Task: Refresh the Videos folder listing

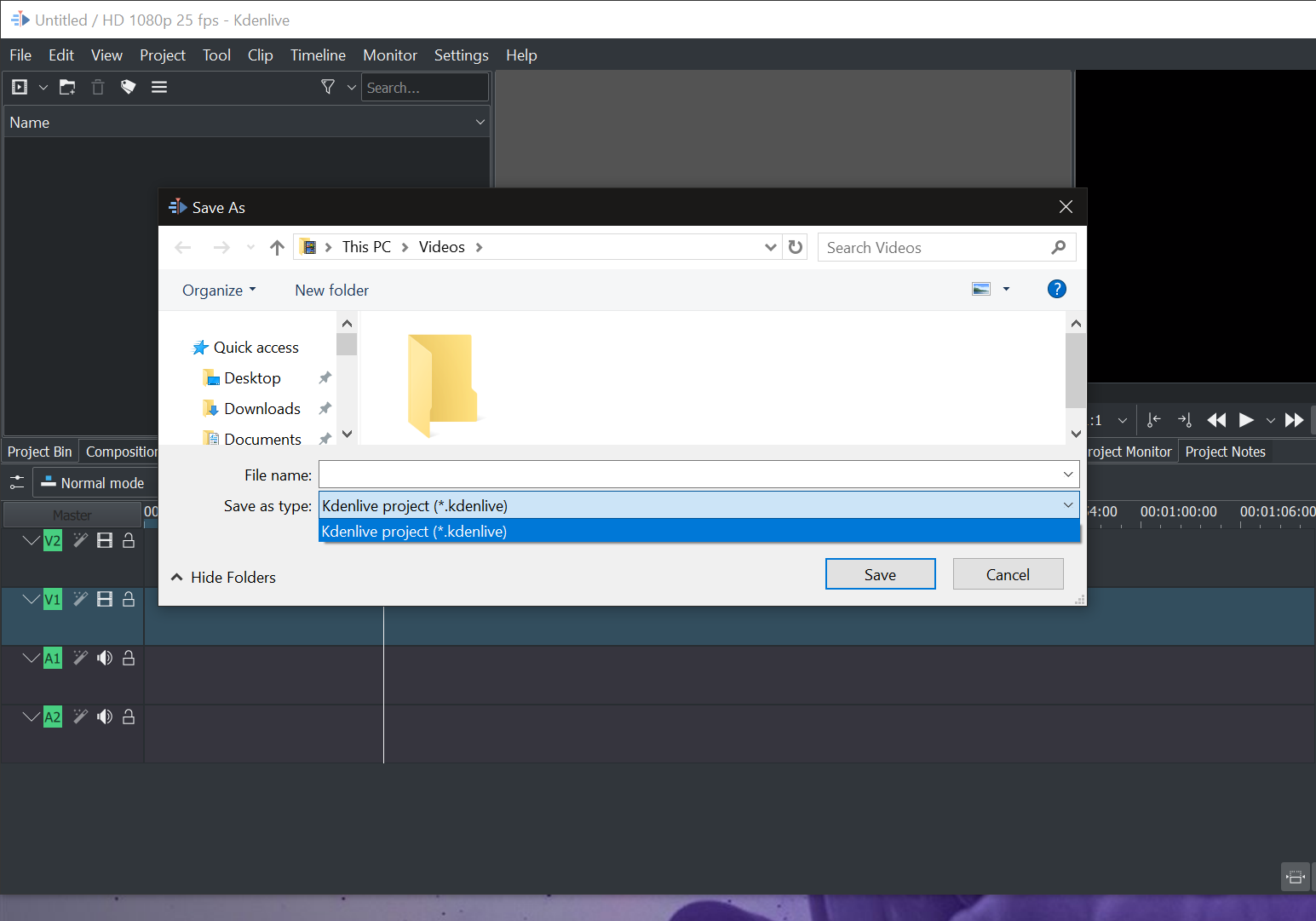Action: (x=796, y=247)
